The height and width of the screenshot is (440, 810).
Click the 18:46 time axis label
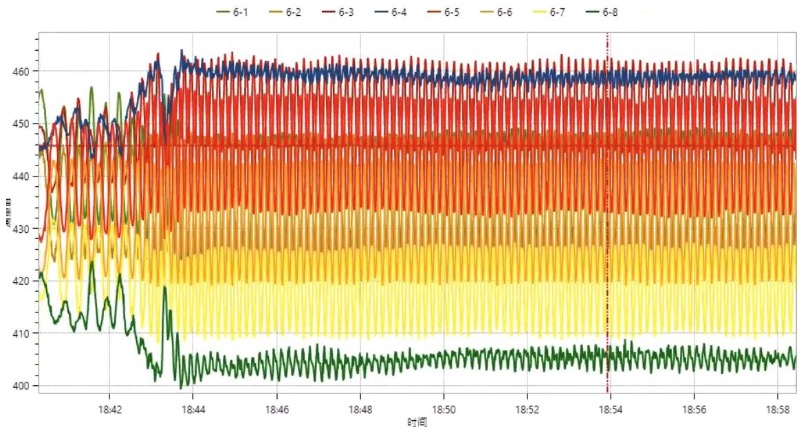click(276, 410)
